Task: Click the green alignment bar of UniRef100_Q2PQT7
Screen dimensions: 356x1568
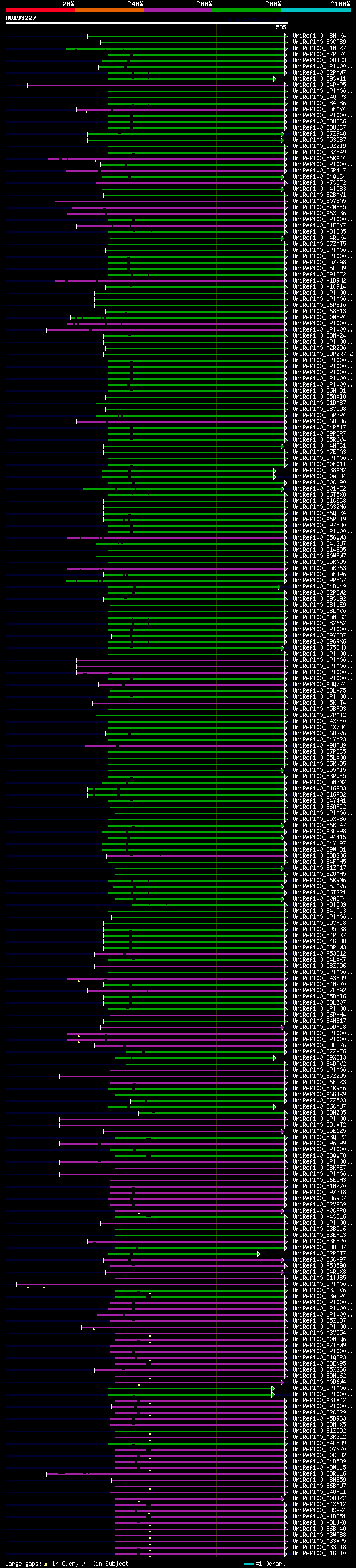Action: [x=184, y=1253]
